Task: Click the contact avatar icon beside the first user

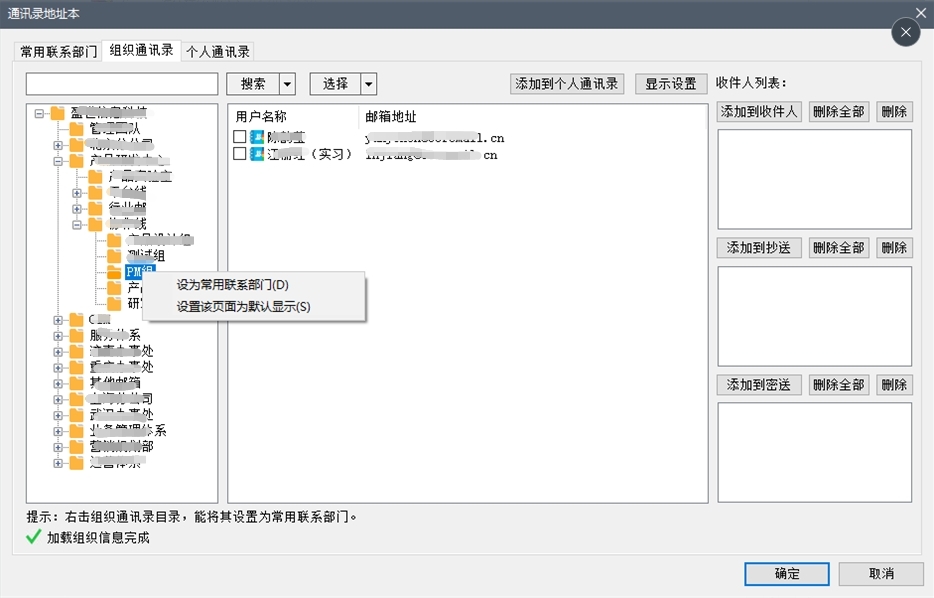Action: click(x=257, y=137)
